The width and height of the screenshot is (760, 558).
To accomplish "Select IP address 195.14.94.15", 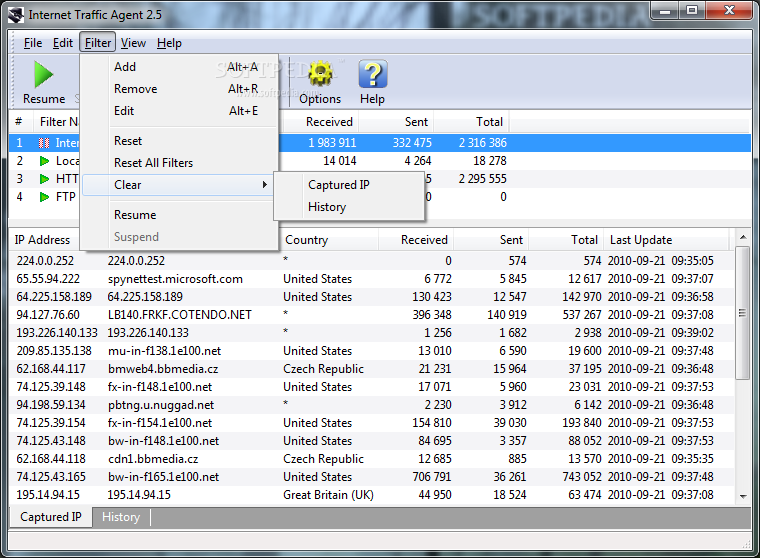I will click(x=48, y=495).
